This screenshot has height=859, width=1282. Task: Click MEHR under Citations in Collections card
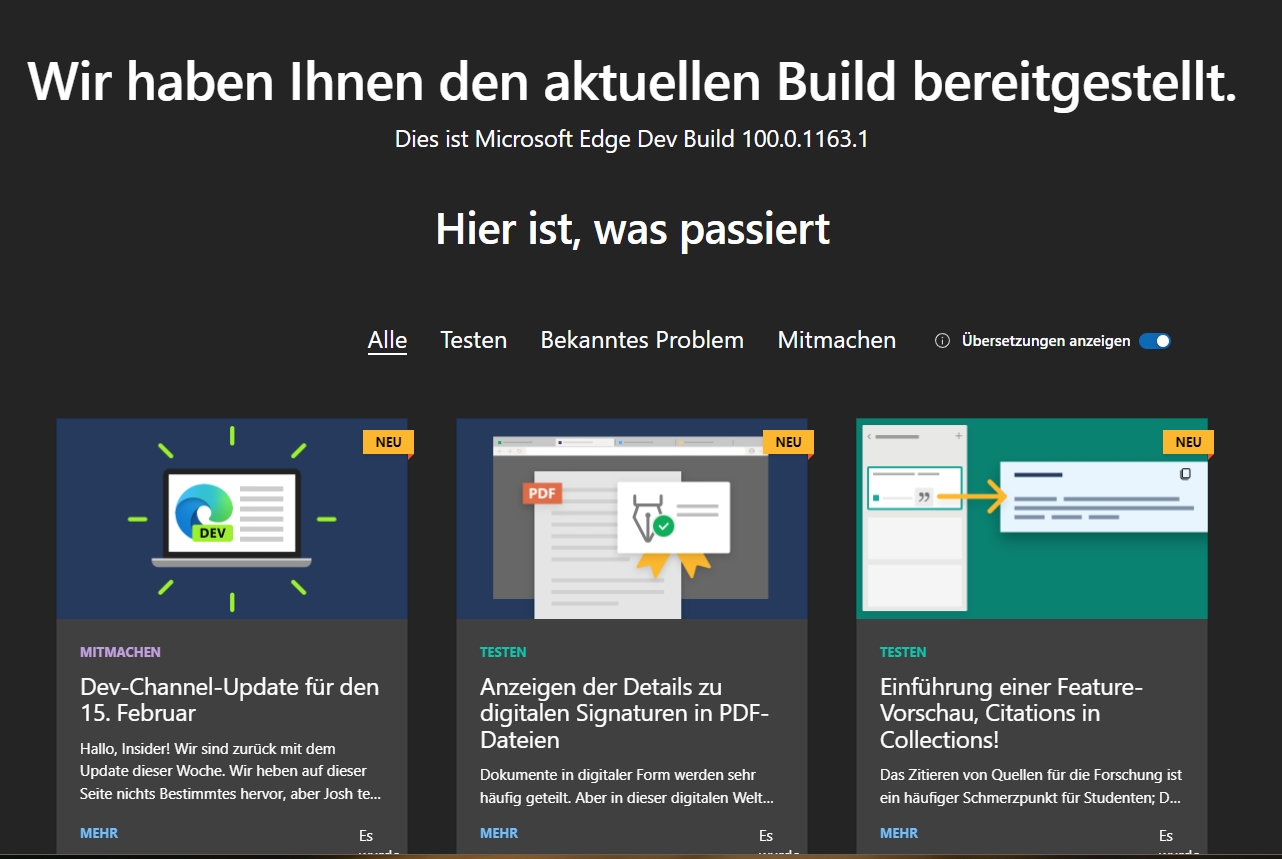(899, 833)
